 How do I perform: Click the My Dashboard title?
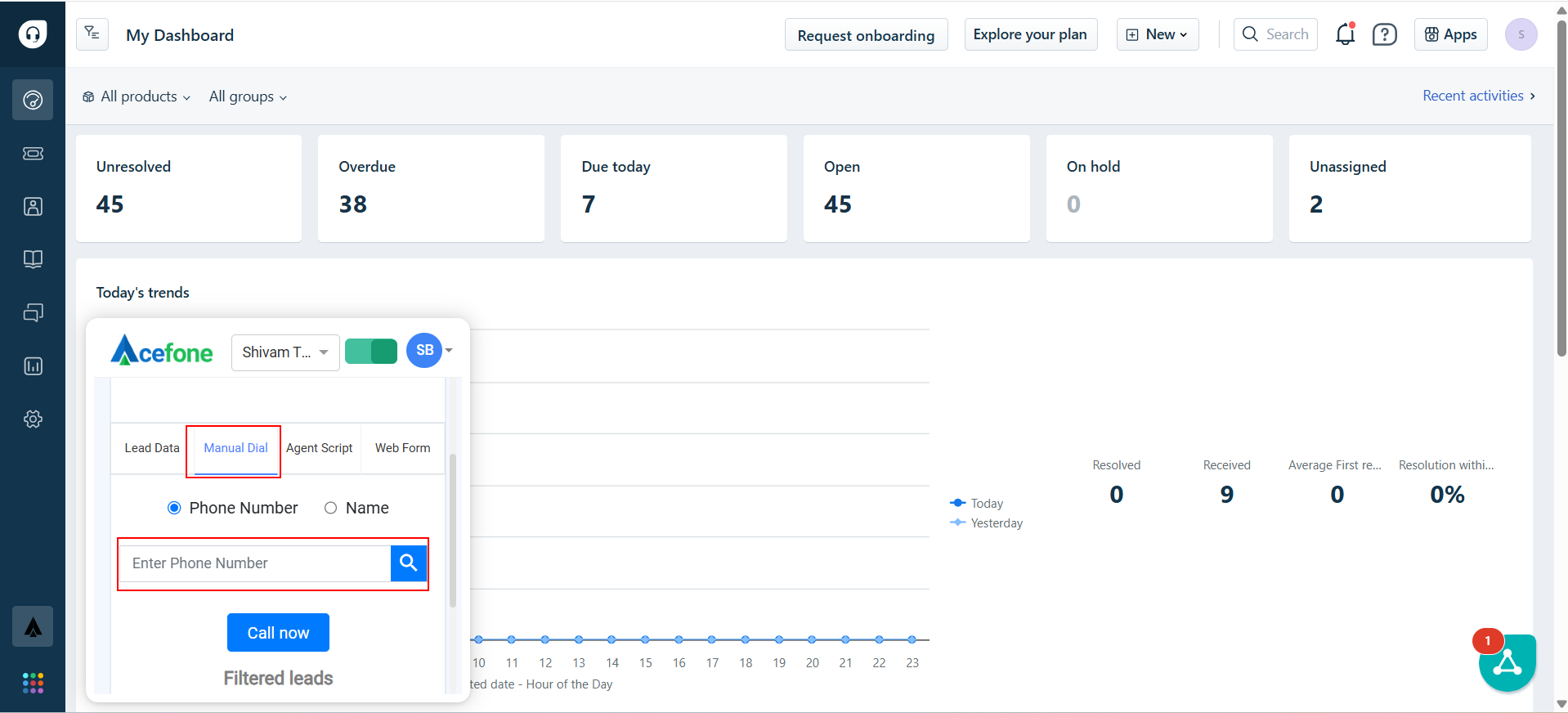(180, 35)
